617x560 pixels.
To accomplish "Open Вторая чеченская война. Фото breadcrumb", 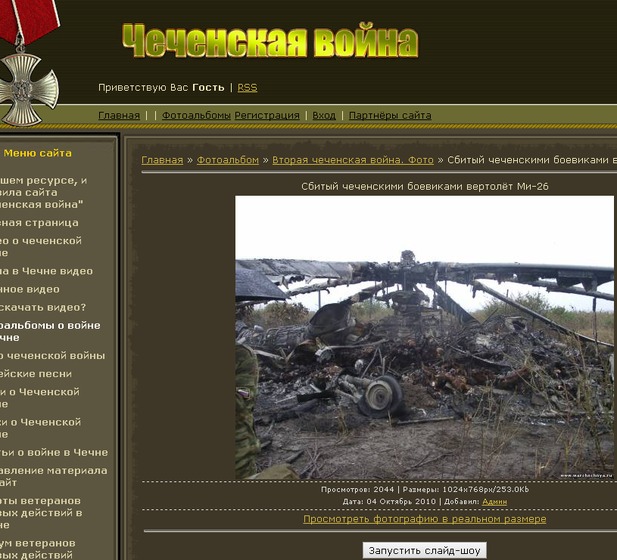I will (x=353, y=160).
